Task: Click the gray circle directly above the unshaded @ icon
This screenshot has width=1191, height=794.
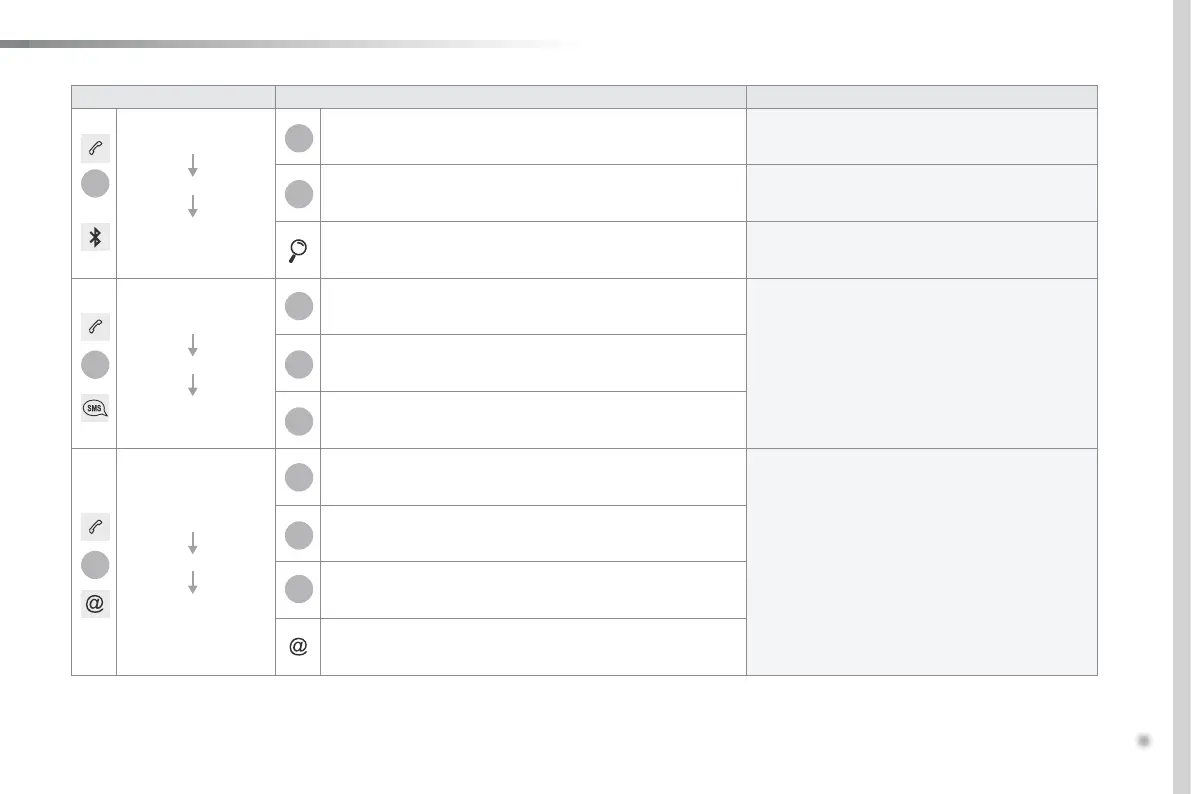Action: [x=298, y=590]
